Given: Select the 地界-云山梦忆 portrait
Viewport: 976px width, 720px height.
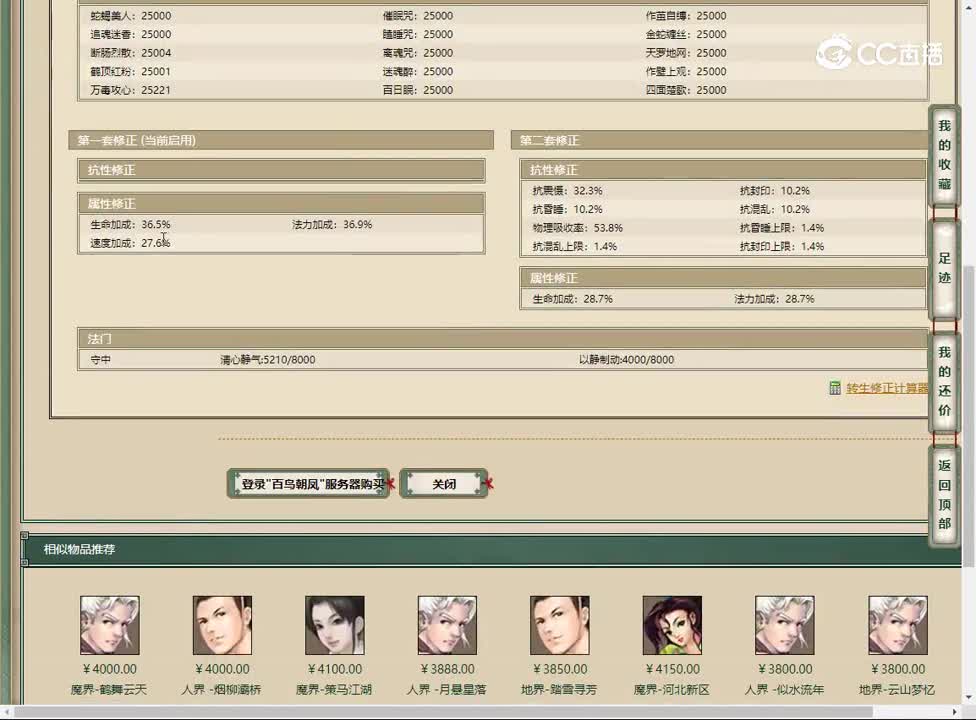Looking at the screenshot, I should coord(897,624).
